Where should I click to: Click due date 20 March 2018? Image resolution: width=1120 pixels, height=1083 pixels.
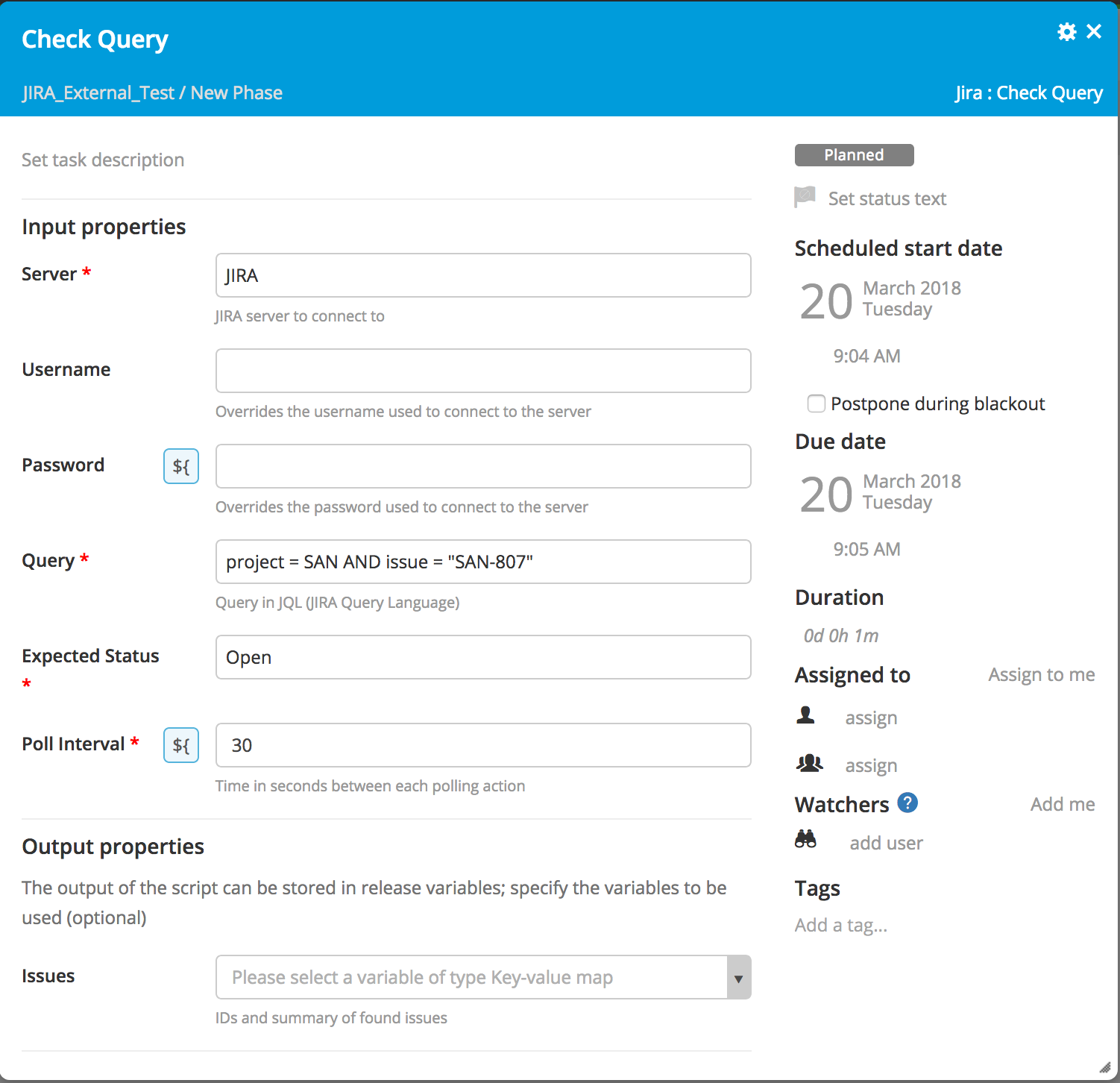881,493
